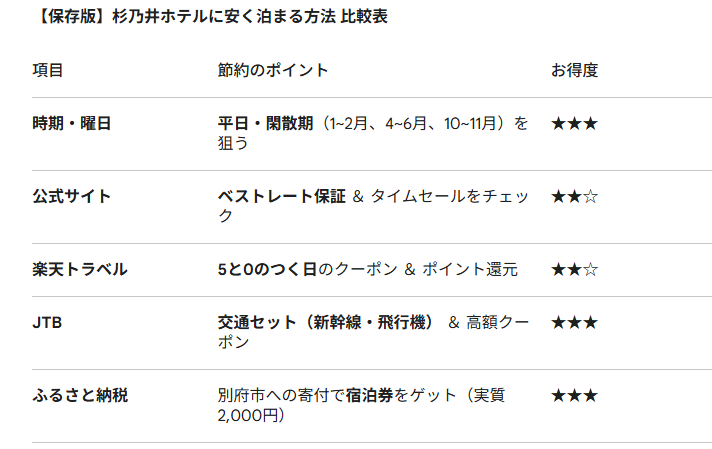Click the bold 交通セット(新幹線・飛行機) text
The height and width of the screenshot is (449, 712).
coord(326,322)
